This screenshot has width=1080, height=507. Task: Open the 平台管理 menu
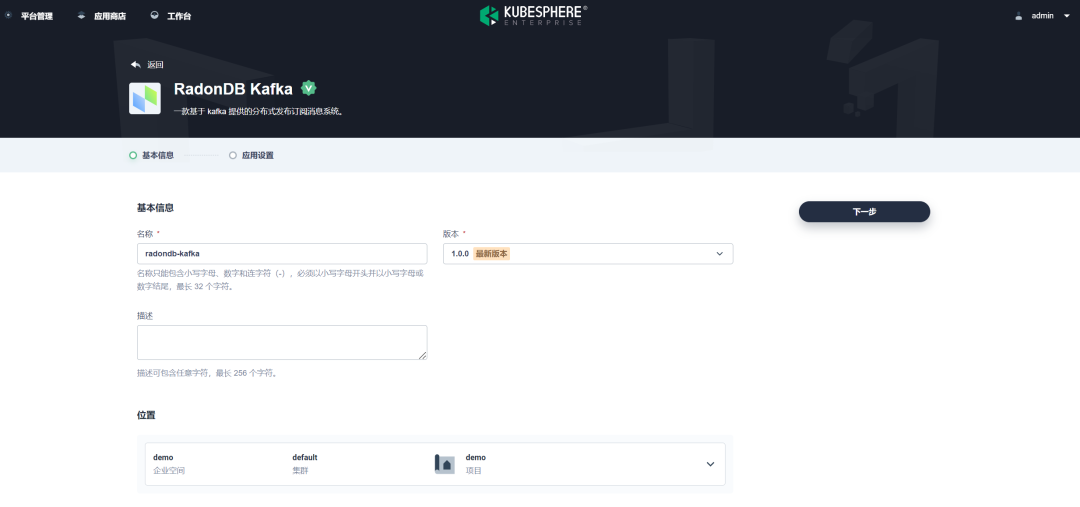coord(37,16)
